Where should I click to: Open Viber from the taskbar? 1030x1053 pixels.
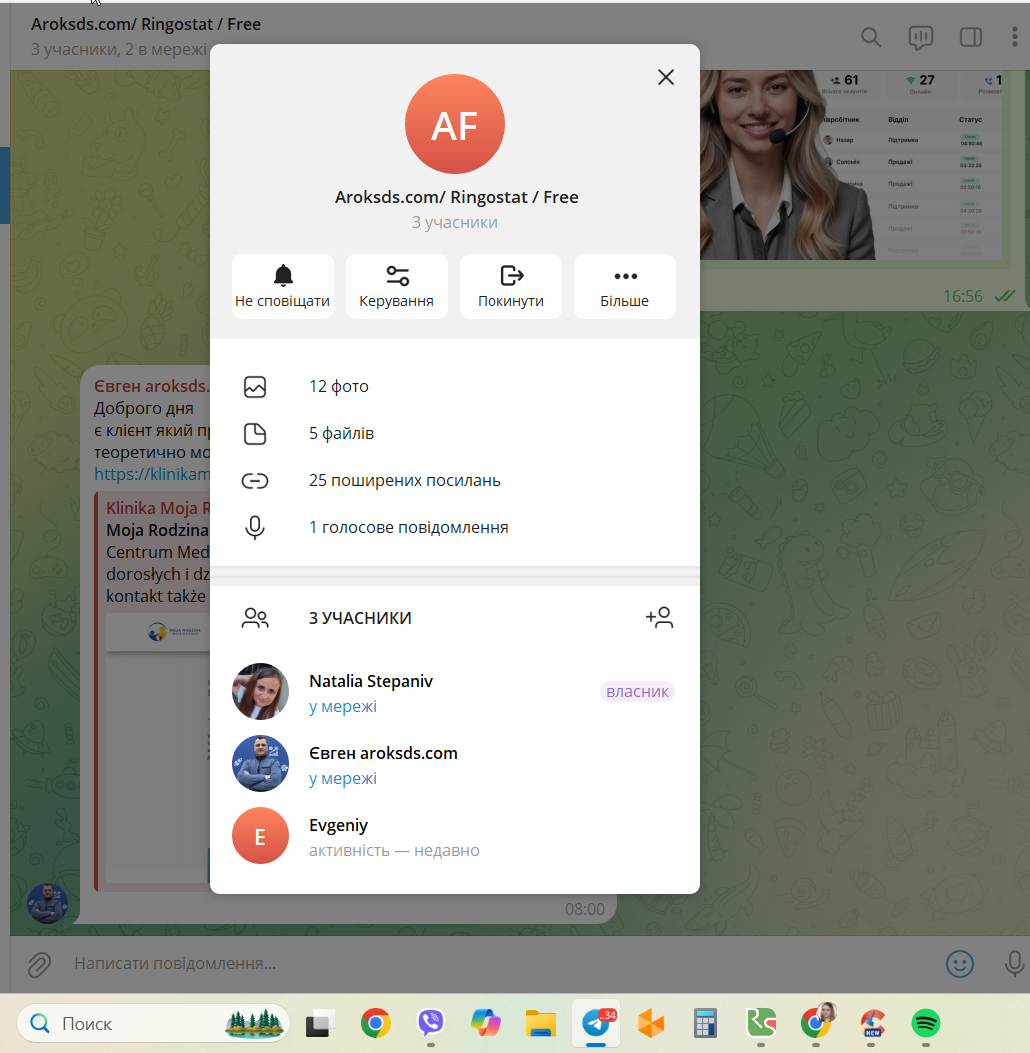point(430,1023)
